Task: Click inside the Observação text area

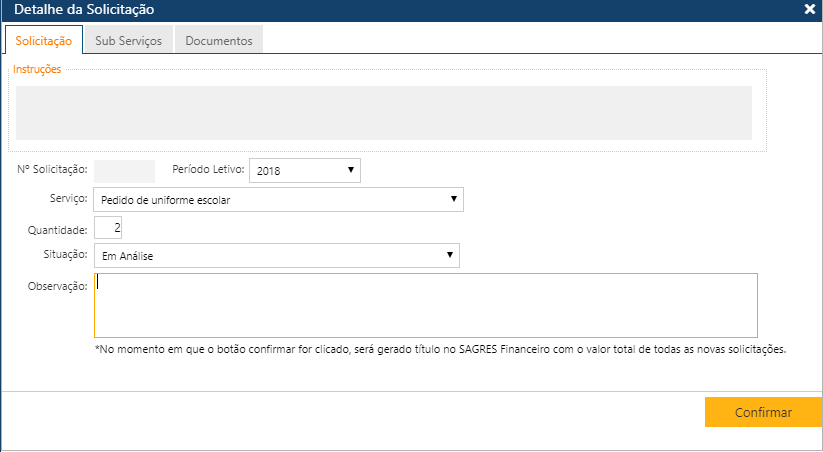Action: click(x=425, y=306)
